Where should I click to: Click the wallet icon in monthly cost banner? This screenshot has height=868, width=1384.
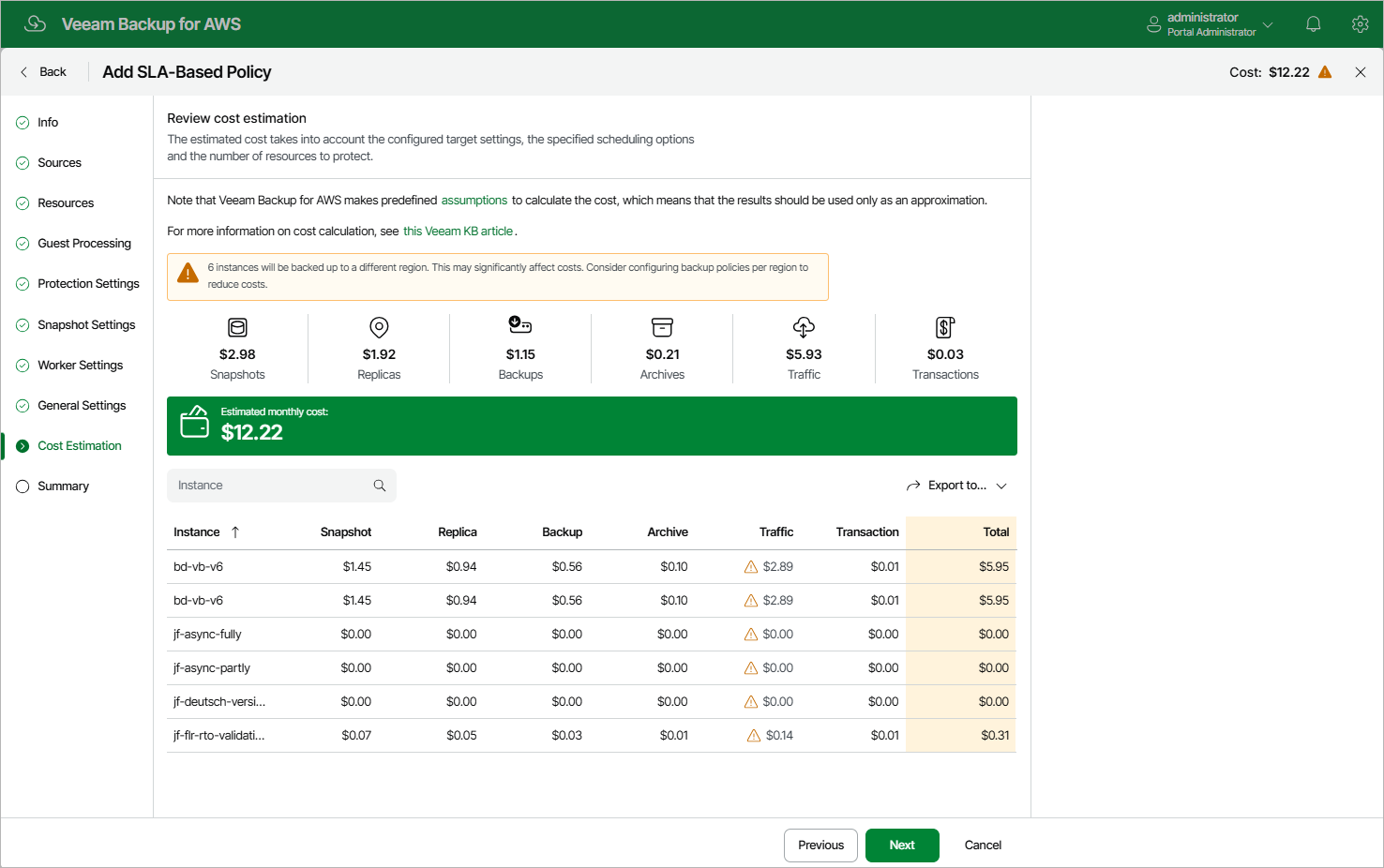tap(195, 422)
